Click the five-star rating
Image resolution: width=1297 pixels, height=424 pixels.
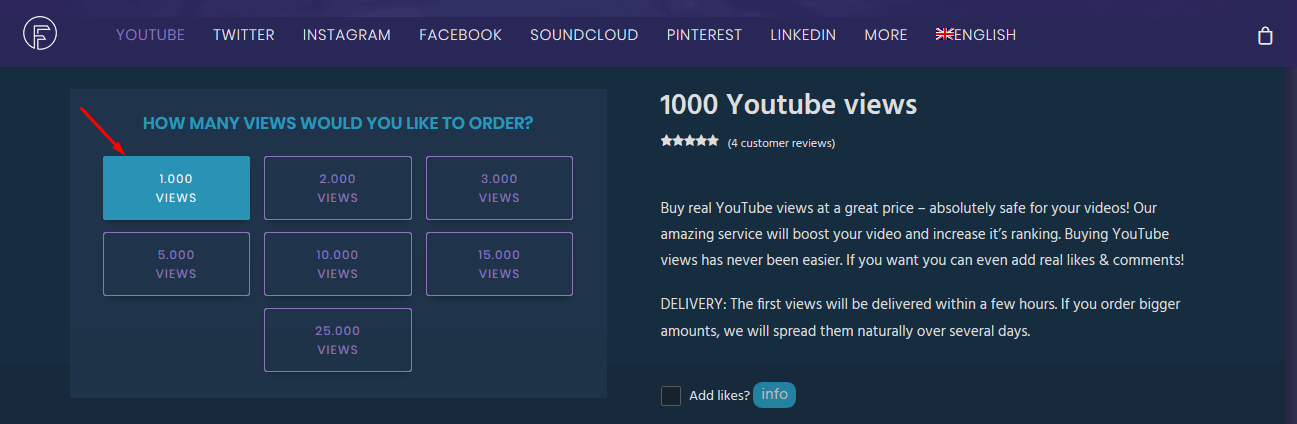point(689,141)
